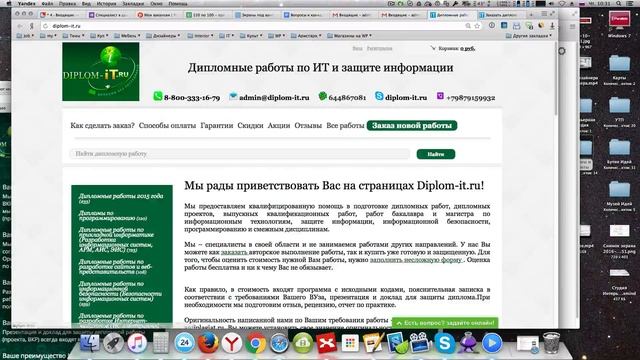
Task: Click the page vertical scrollbar
Action: (556, 79)
